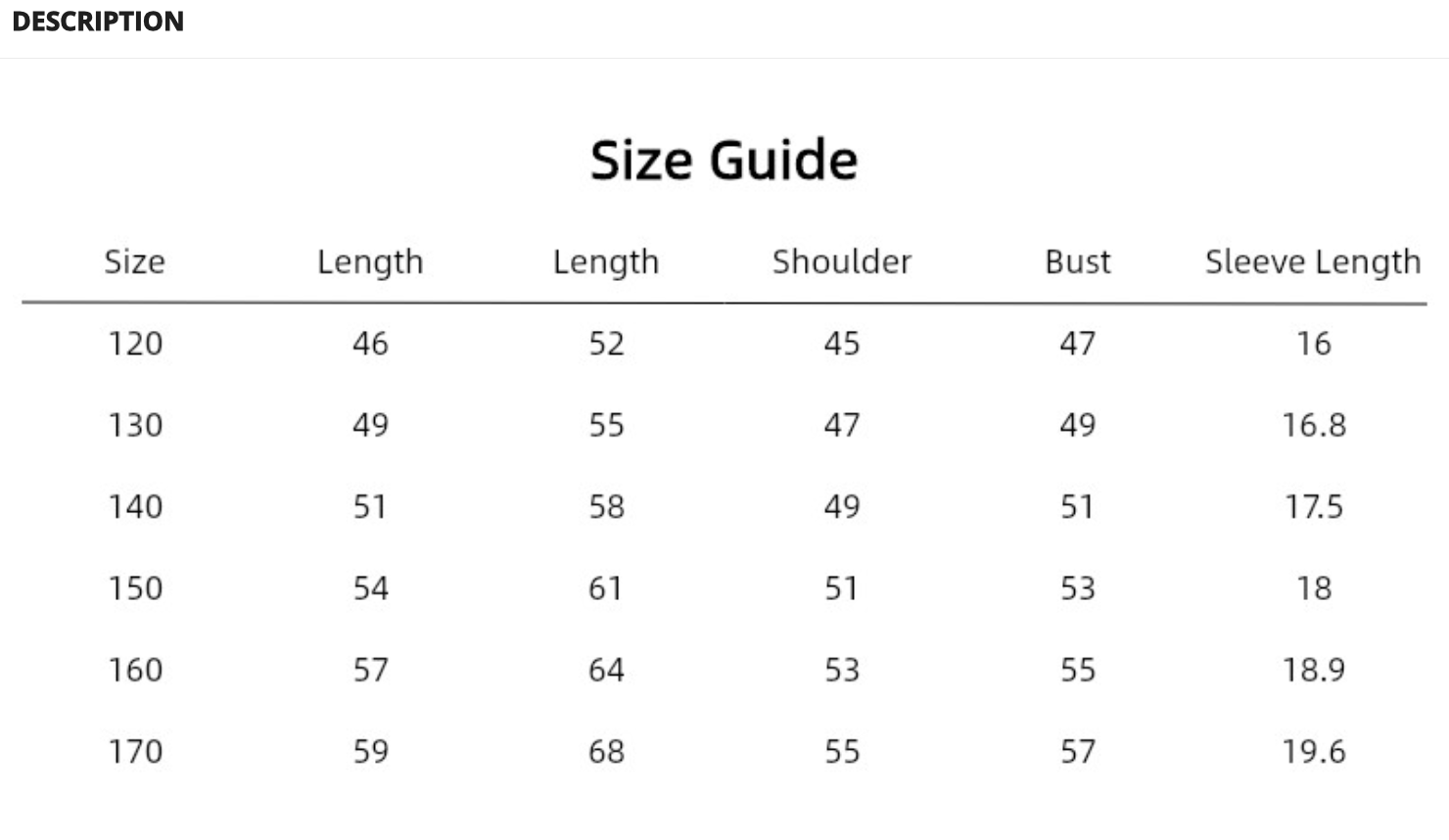Viewport: 1449px width, 840px height.
Task: Select the 19.6 sleeve length value
Action: (1314, 752)
